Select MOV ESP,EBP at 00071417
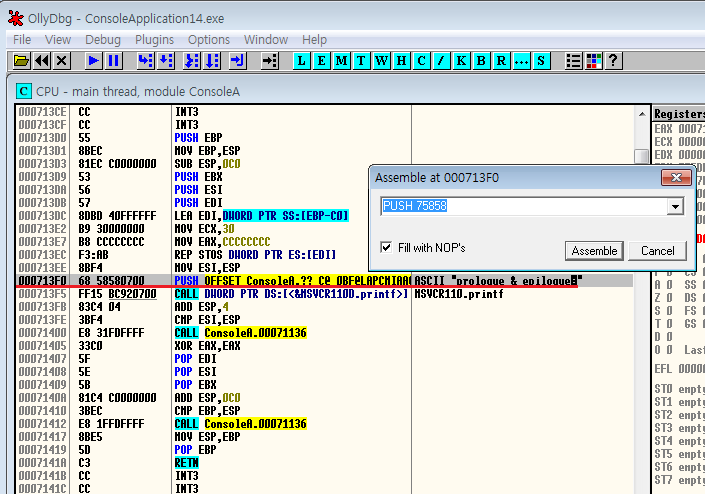Viewport: 705px width, 494px height. pos(324,437)
